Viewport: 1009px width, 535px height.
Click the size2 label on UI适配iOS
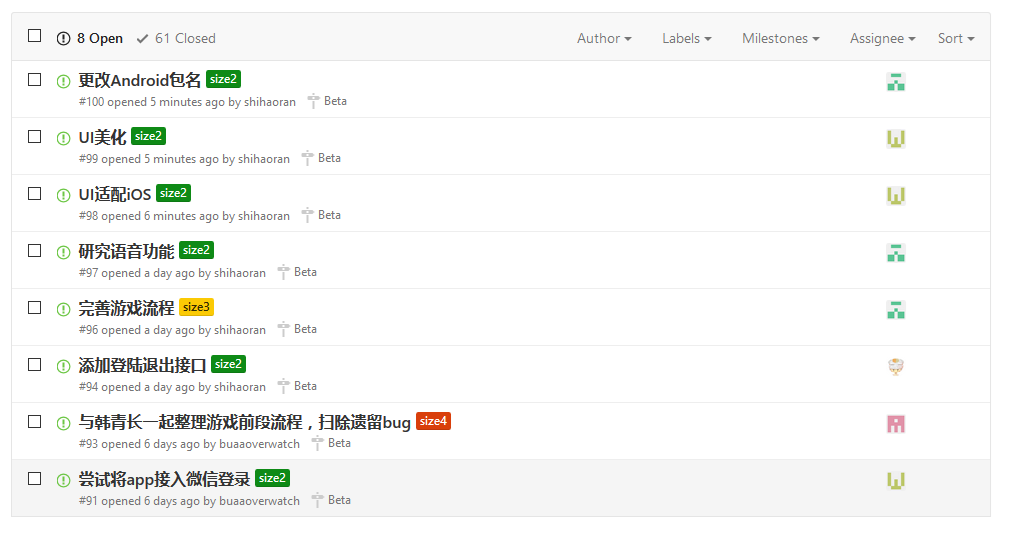tap(173, 193)
